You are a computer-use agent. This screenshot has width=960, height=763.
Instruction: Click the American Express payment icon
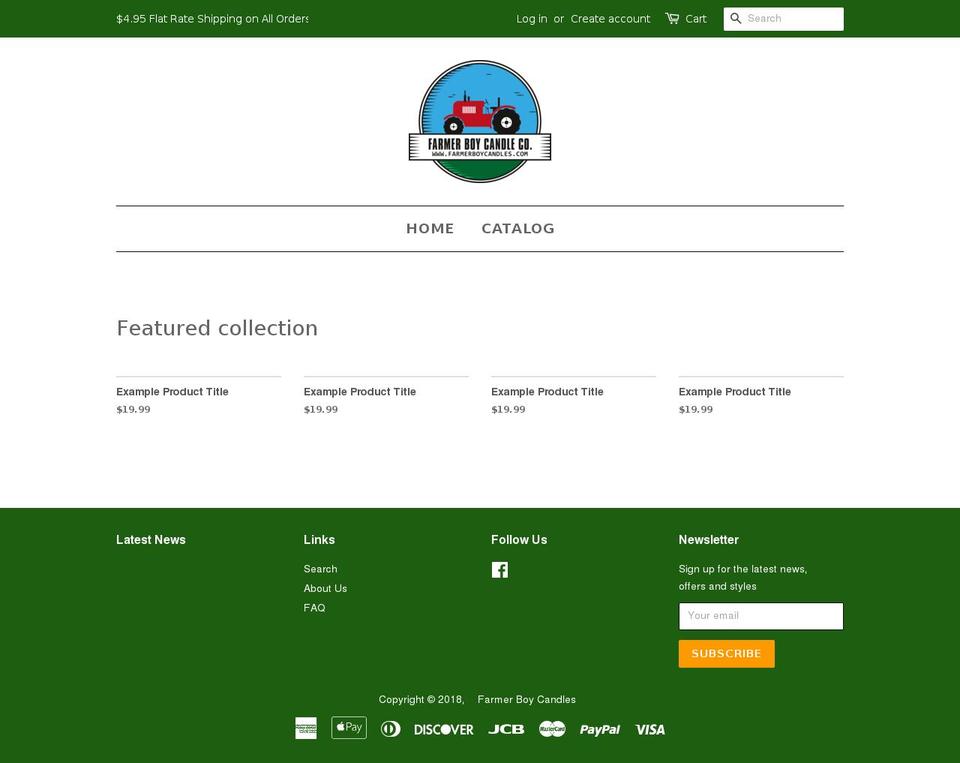coord(306,728)
